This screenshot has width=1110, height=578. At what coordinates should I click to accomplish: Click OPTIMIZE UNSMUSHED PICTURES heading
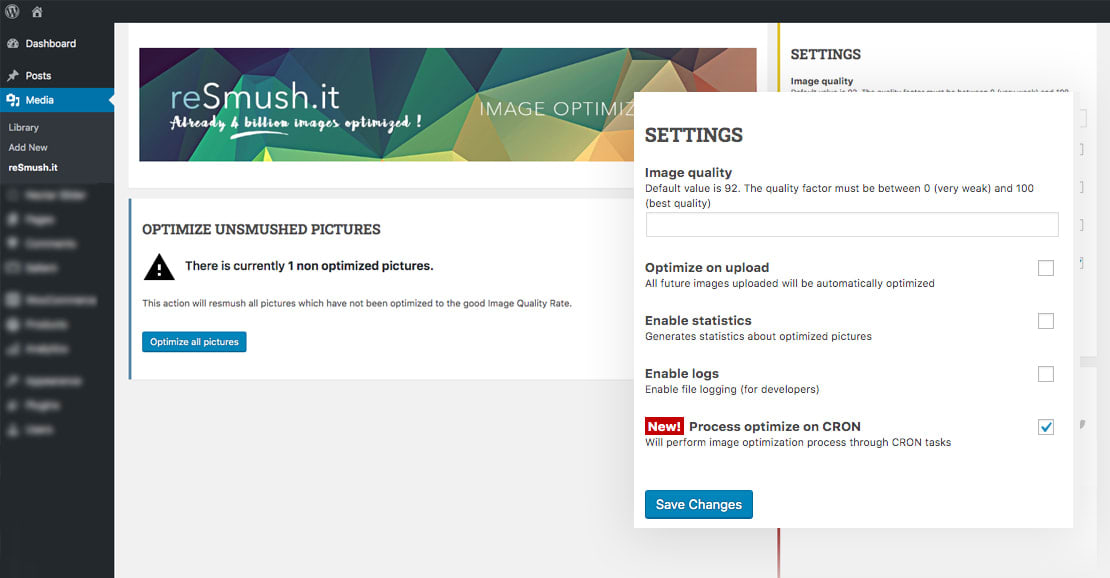261,229
